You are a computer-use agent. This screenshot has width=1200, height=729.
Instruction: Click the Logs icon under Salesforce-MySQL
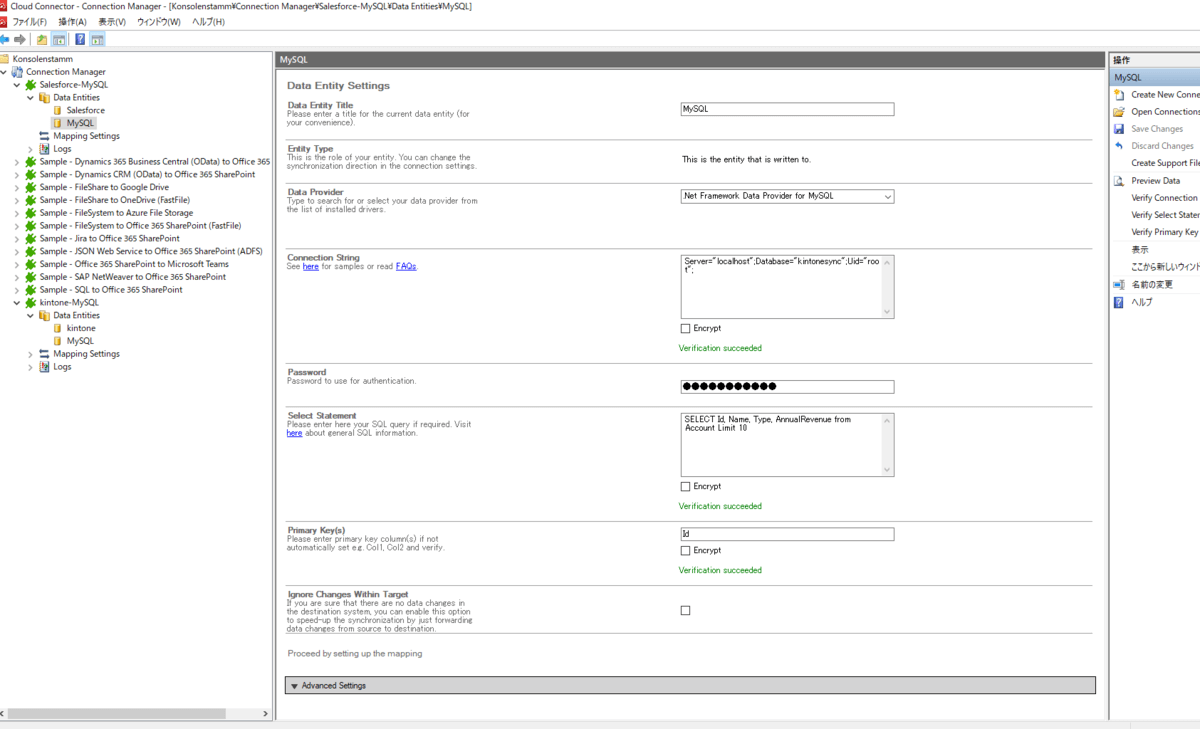pyautogui.click(x=44, y=149)
